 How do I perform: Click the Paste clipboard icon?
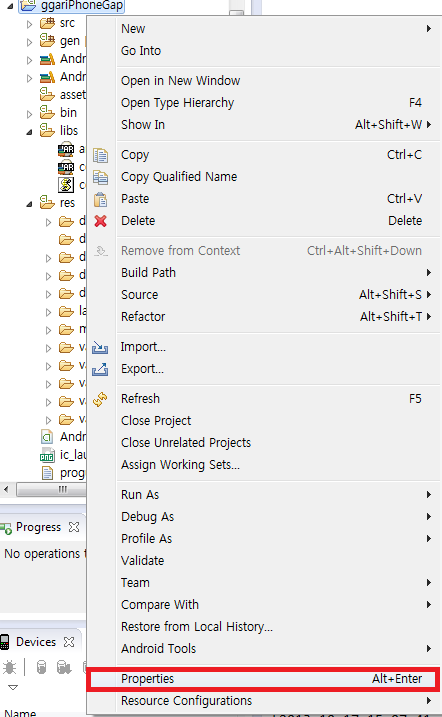(100, 199)
